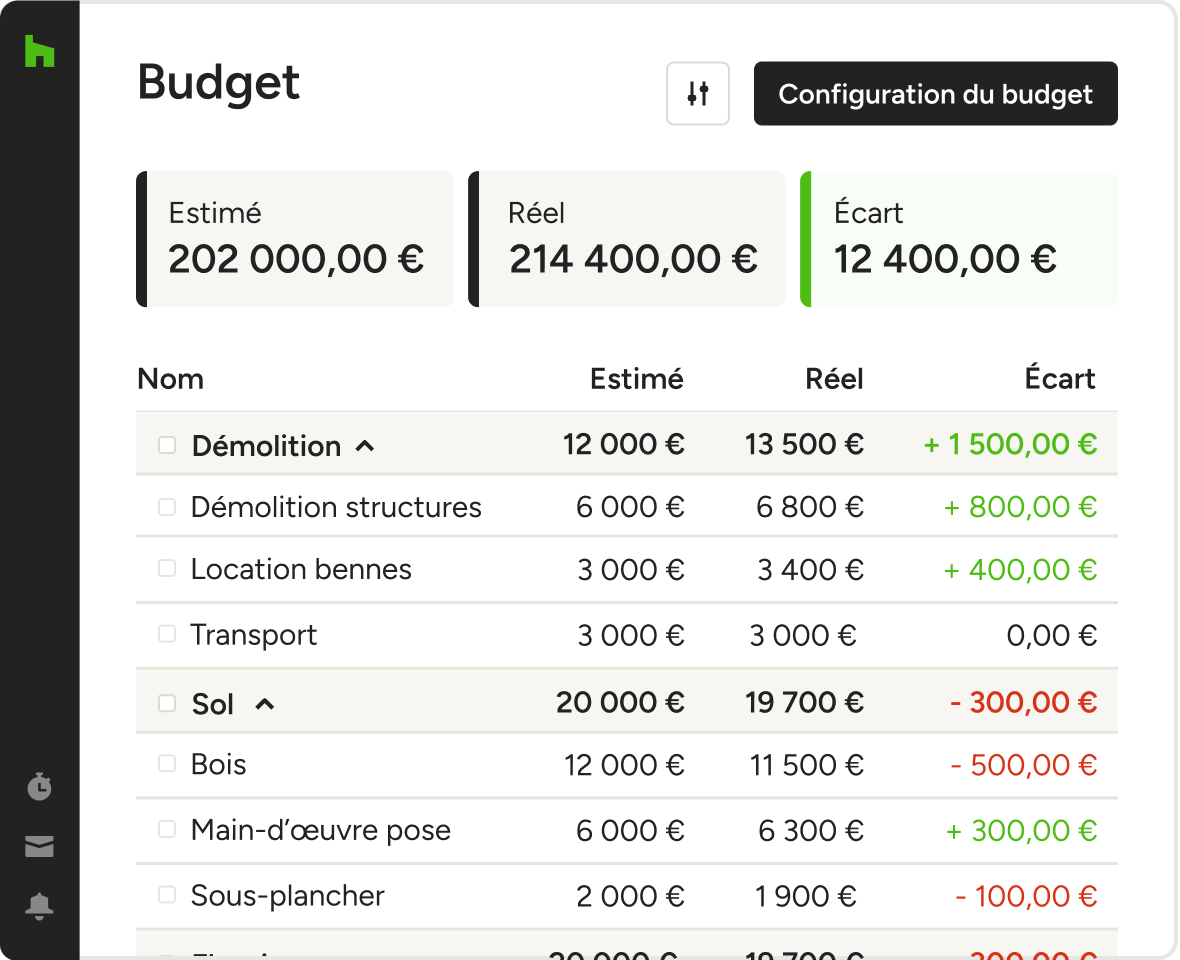
Task: Click the Houzz logo in sidebar
Action: tap(39, 51)
